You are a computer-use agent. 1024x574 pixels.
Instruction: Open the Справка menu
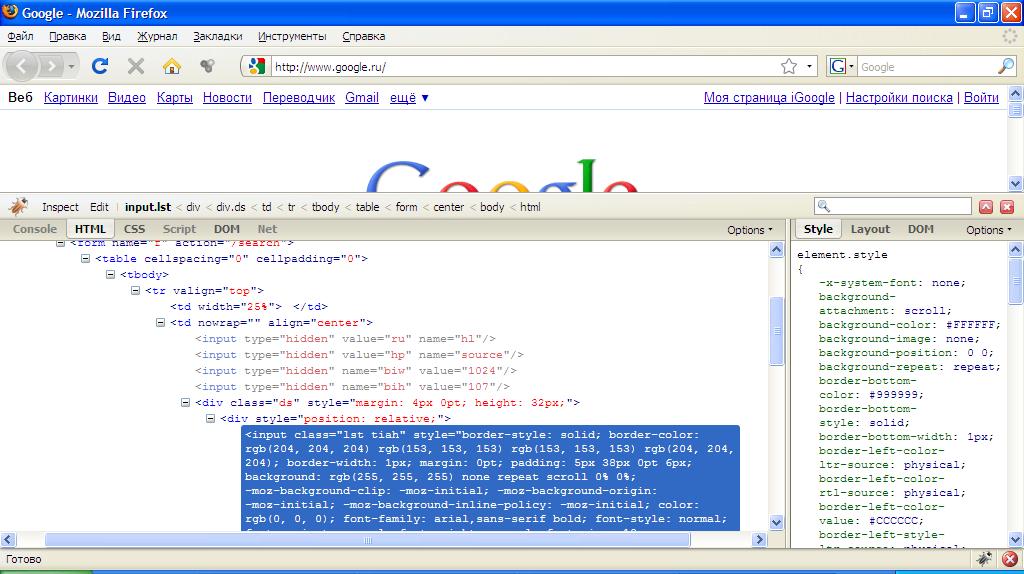(x=364, y=37)
